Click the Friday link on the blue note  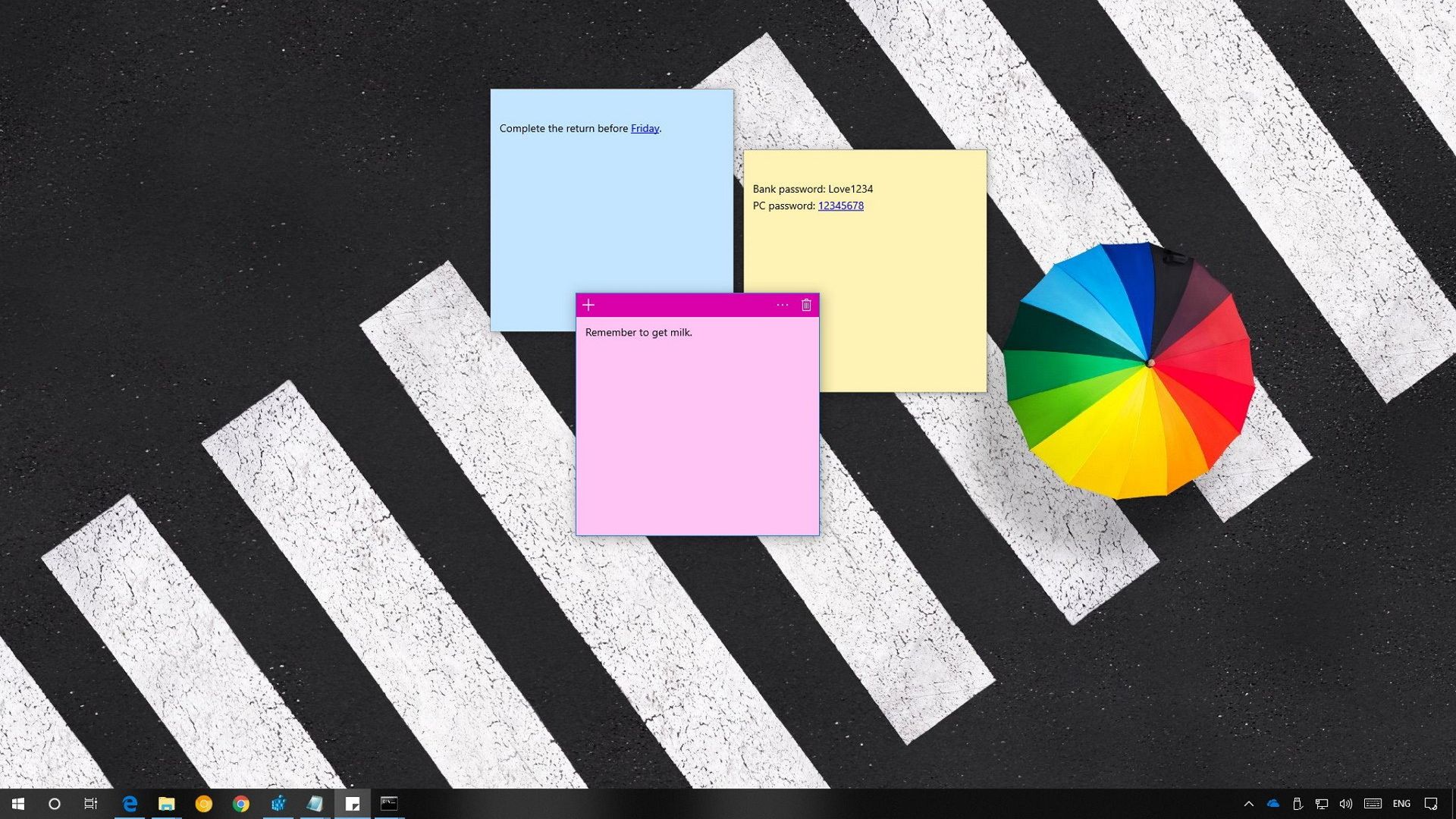pos(644,128)
